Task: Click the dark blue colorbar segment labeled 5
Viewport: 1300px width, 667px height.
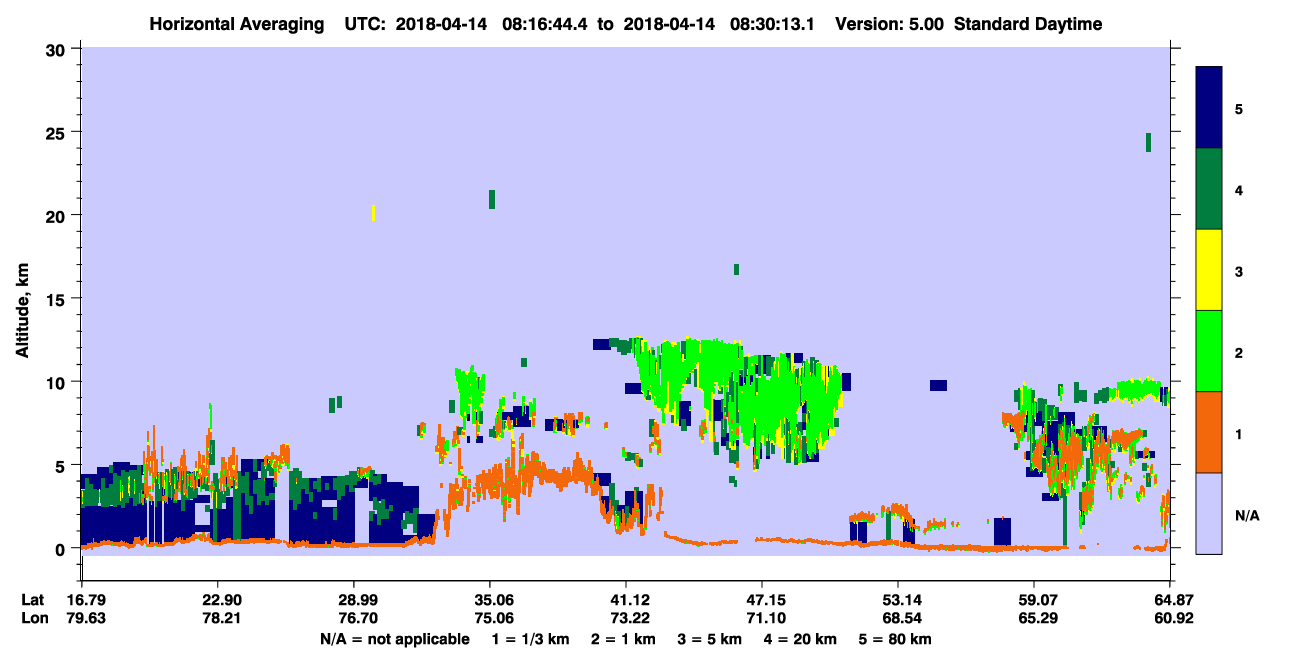Action: pyautogui.click(x=1209, y=108)
